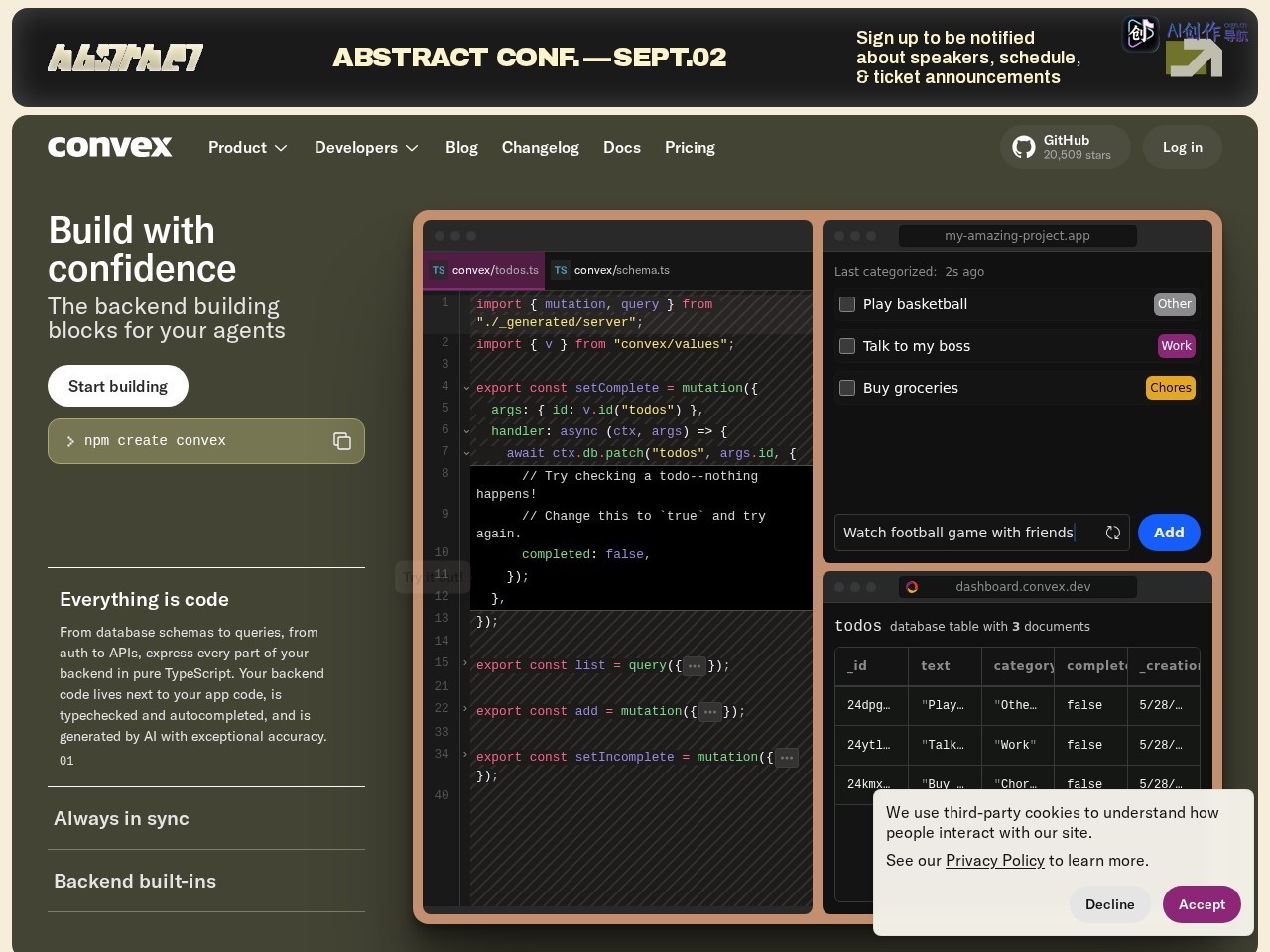
Task: Click the folded-code ellipsis in the list query
Action: tap(695, 666)
